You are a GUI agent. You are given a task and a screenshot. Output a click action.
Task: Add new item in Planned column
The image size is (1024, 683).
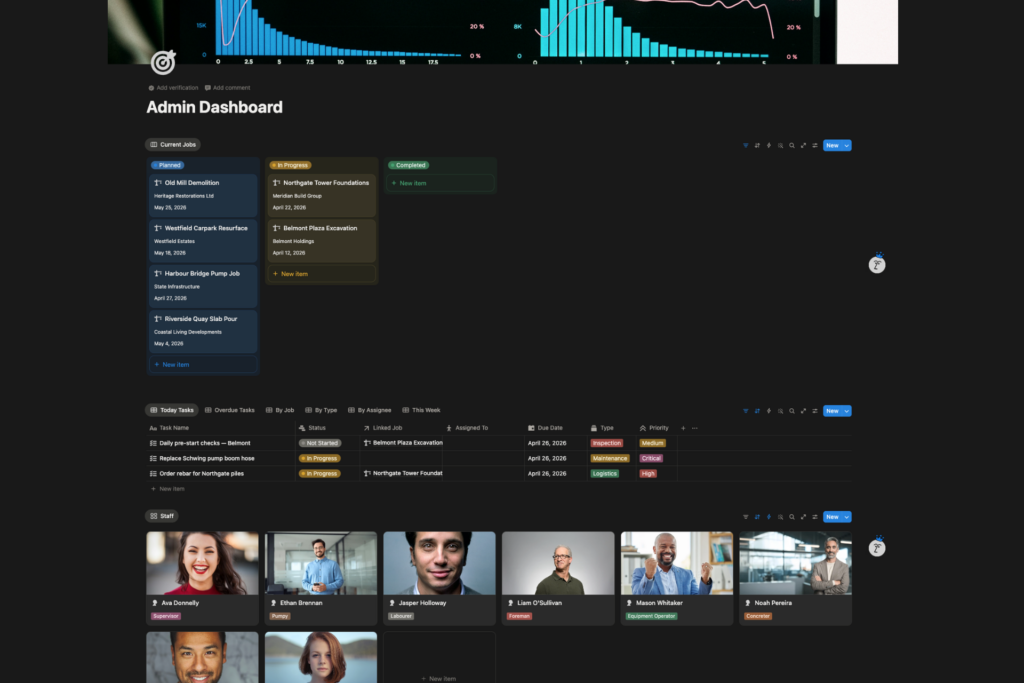203,365
